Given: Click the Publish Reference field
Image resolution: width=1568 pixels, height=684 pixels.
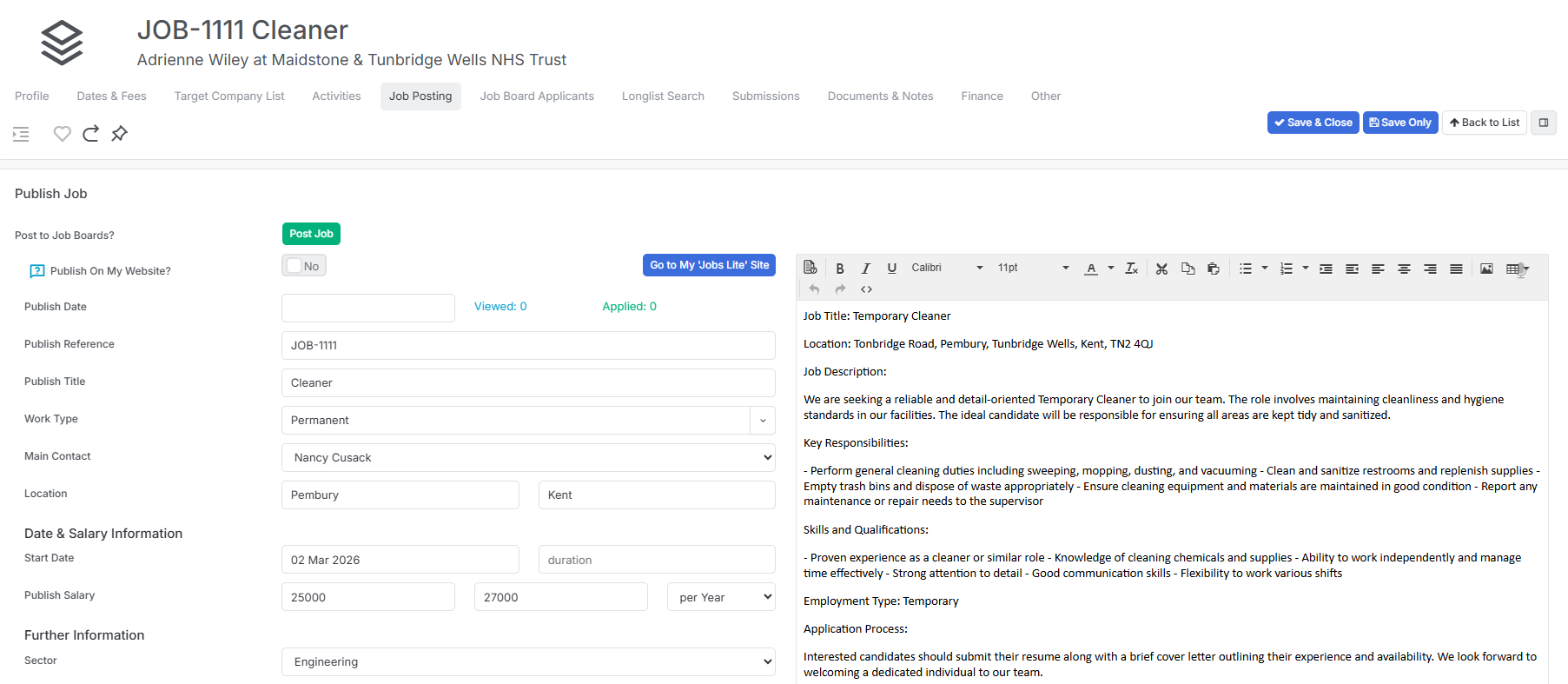Looking at the screenshot, I should pos(528,346).
